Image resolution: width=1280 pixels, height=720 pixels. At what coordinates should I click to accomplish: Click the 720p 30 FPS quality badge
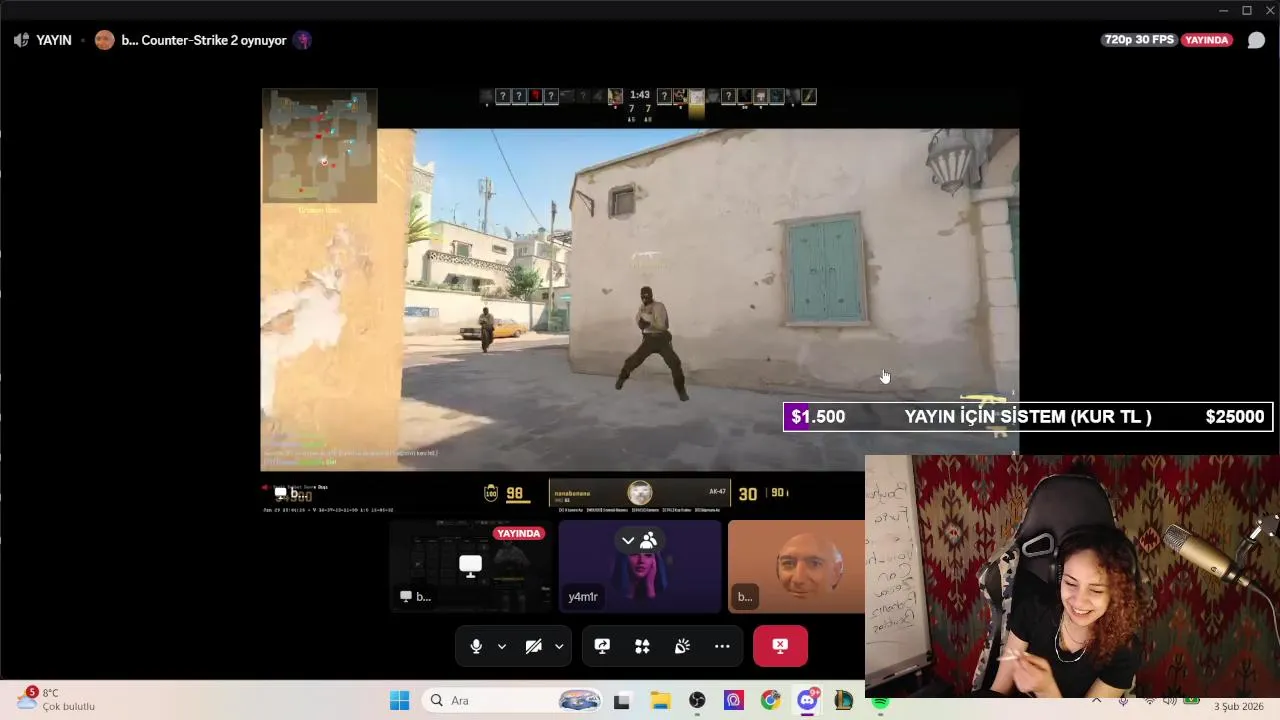1139,40
